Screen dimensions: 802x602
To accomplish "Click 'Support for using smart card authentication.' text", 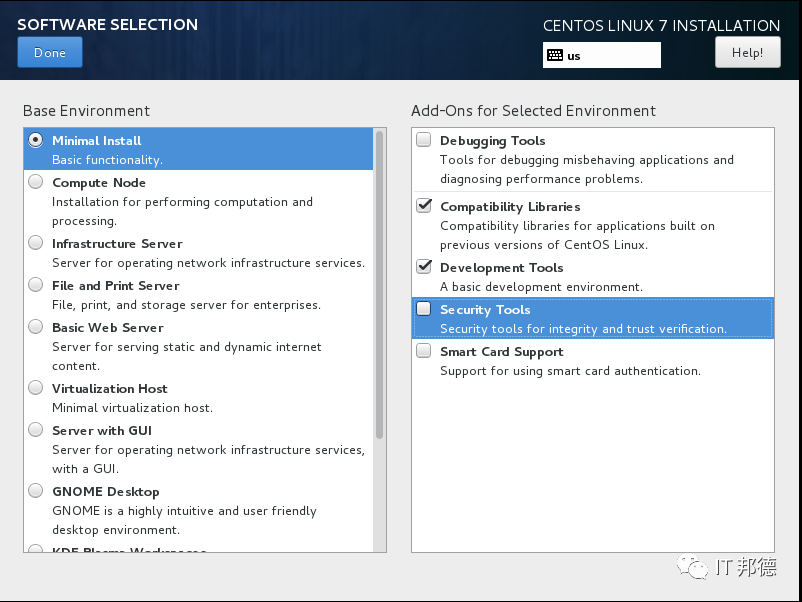I will click(570, 370).
